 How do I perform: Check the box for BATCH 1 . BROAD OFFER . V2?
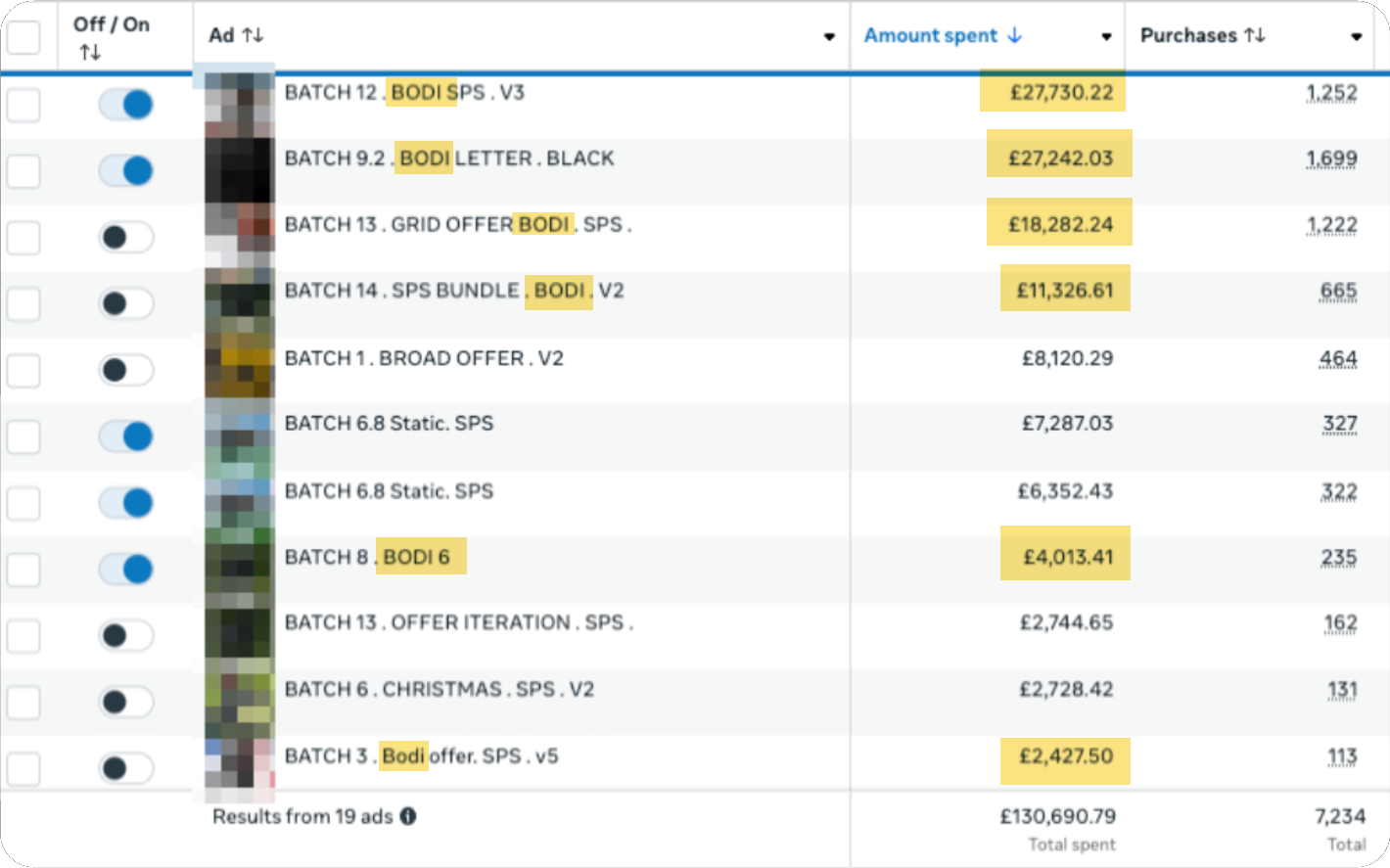click(23, 370)
